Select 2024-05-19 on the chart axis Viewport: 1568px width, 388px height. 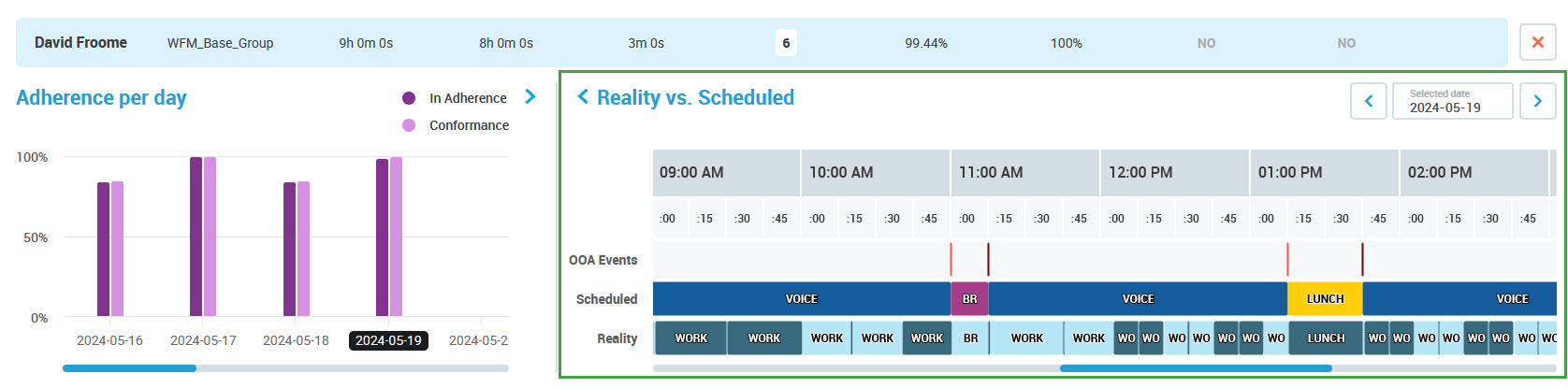coord(388,340)
